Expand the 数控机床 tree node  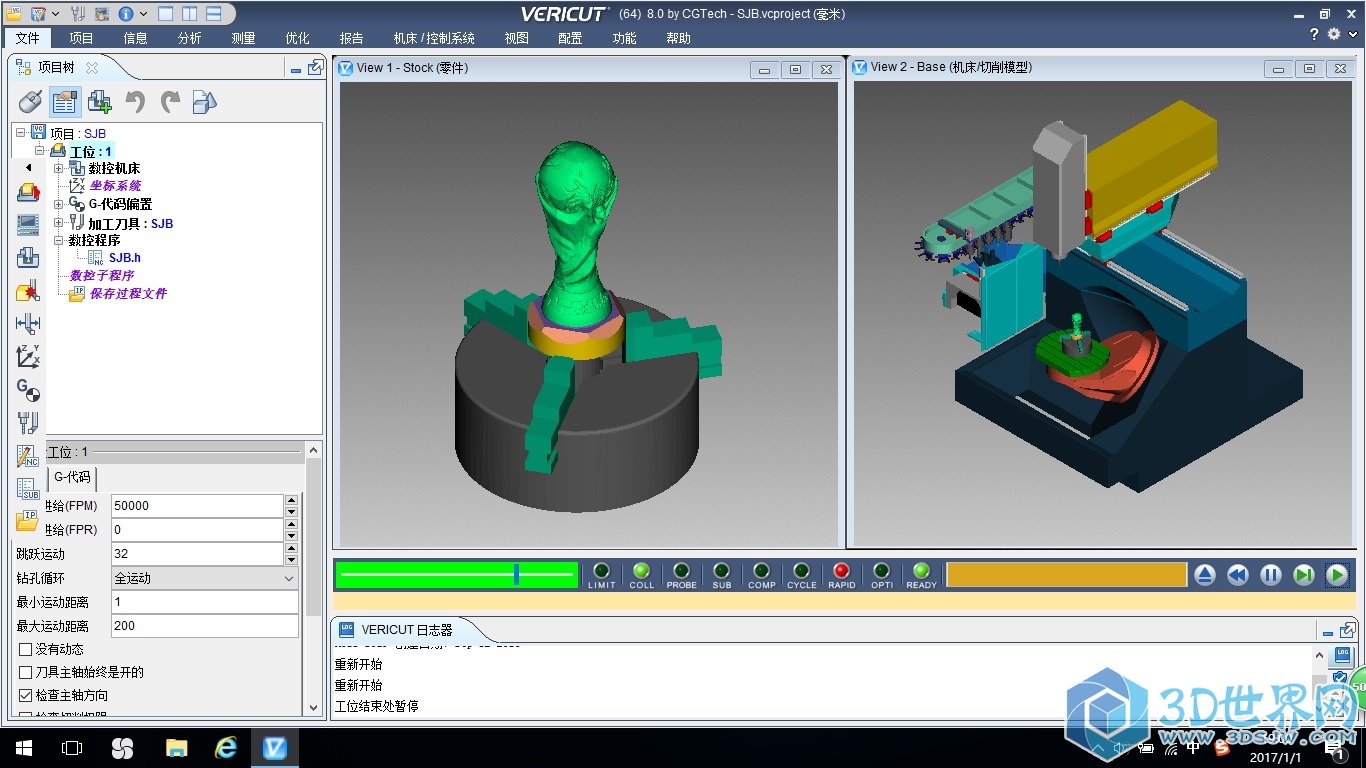[x=58, y=168]
